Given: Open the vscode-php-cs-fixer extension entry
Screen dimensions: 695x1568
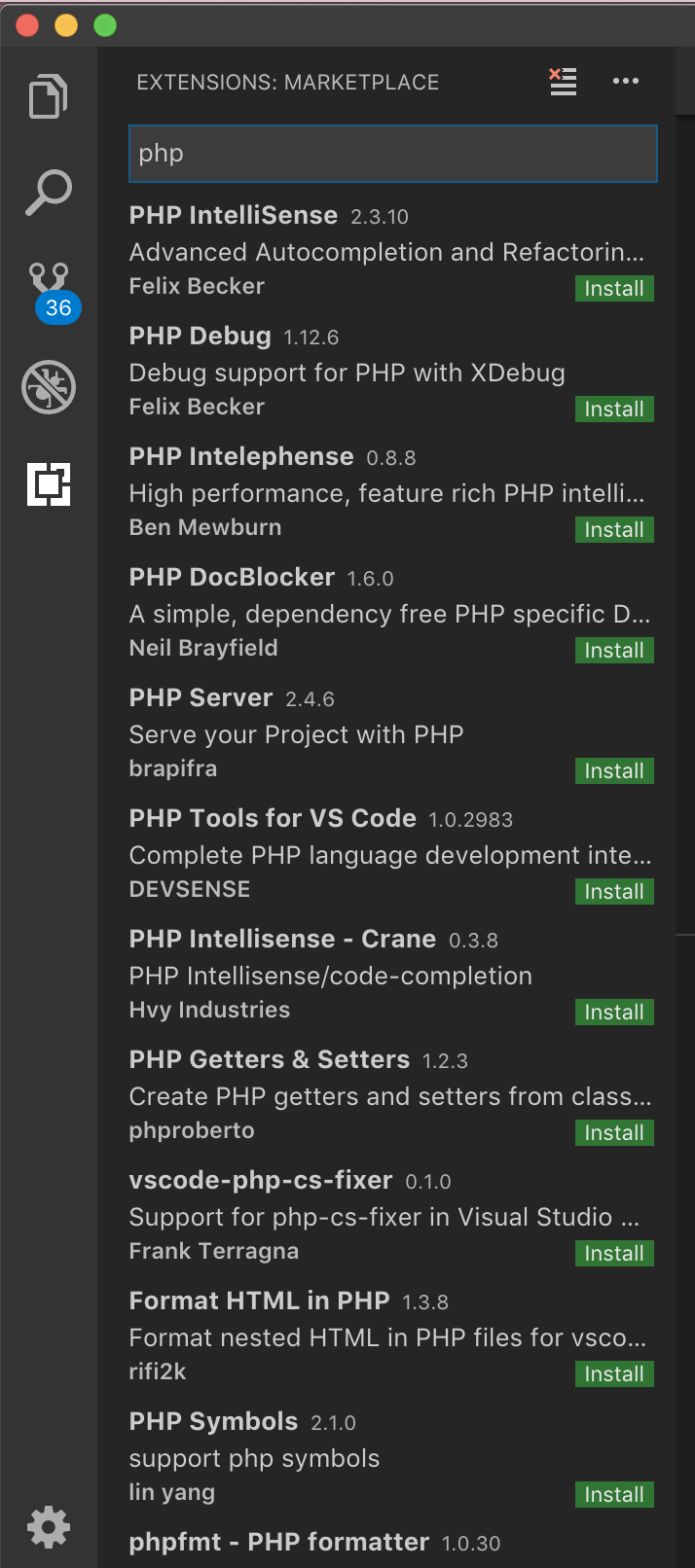Looking at the screenshot, I should pyautogui.click(x=261, y=1181).
